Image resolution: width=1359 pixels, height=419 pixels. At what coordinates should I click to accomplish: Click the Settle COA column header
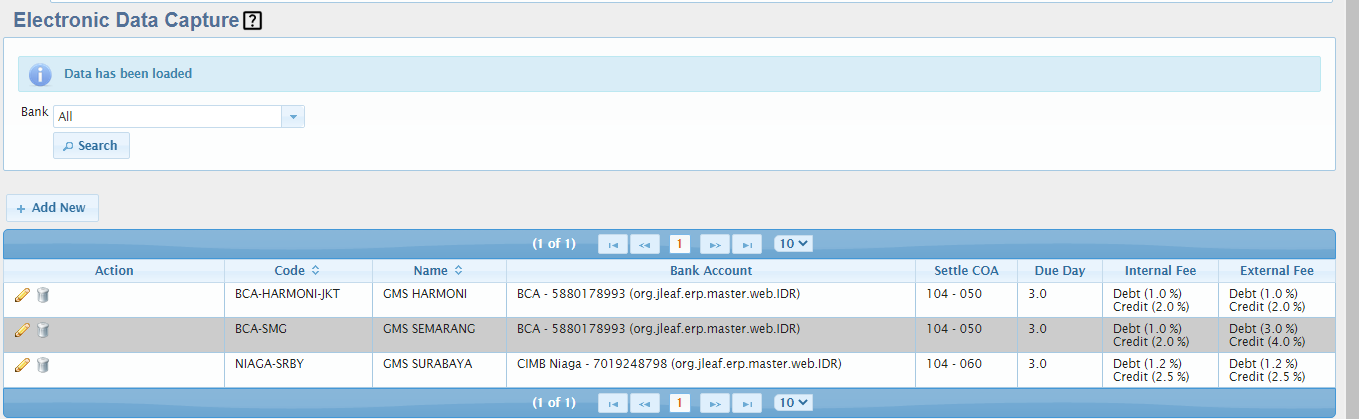(967, 271)
